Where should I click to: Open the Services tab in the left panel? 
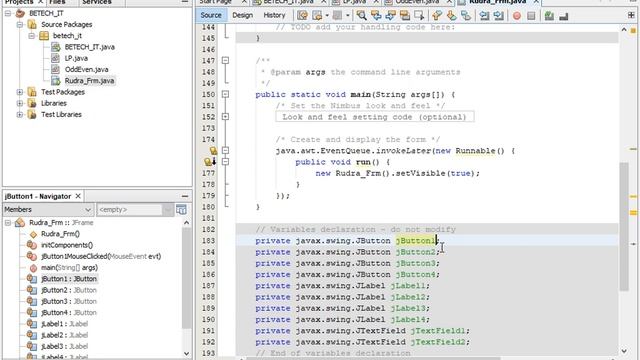(x=97, y=2)
